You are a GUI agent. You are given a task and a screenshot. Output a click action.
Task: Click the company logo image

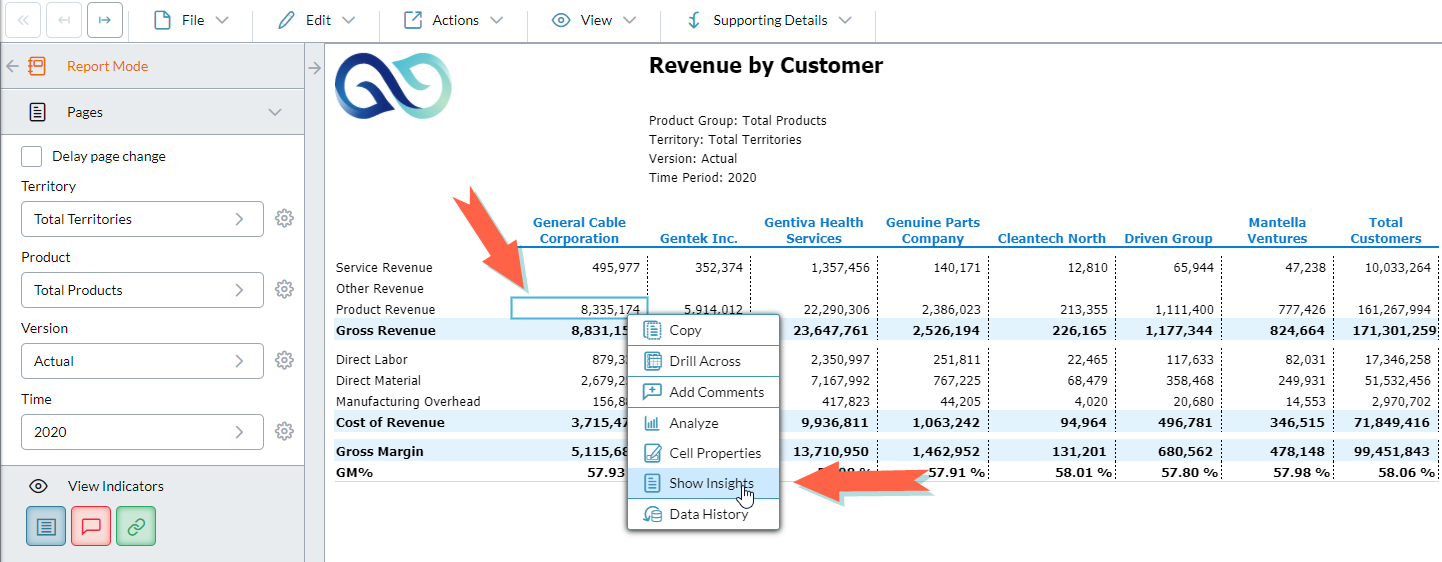coord(393,86)
